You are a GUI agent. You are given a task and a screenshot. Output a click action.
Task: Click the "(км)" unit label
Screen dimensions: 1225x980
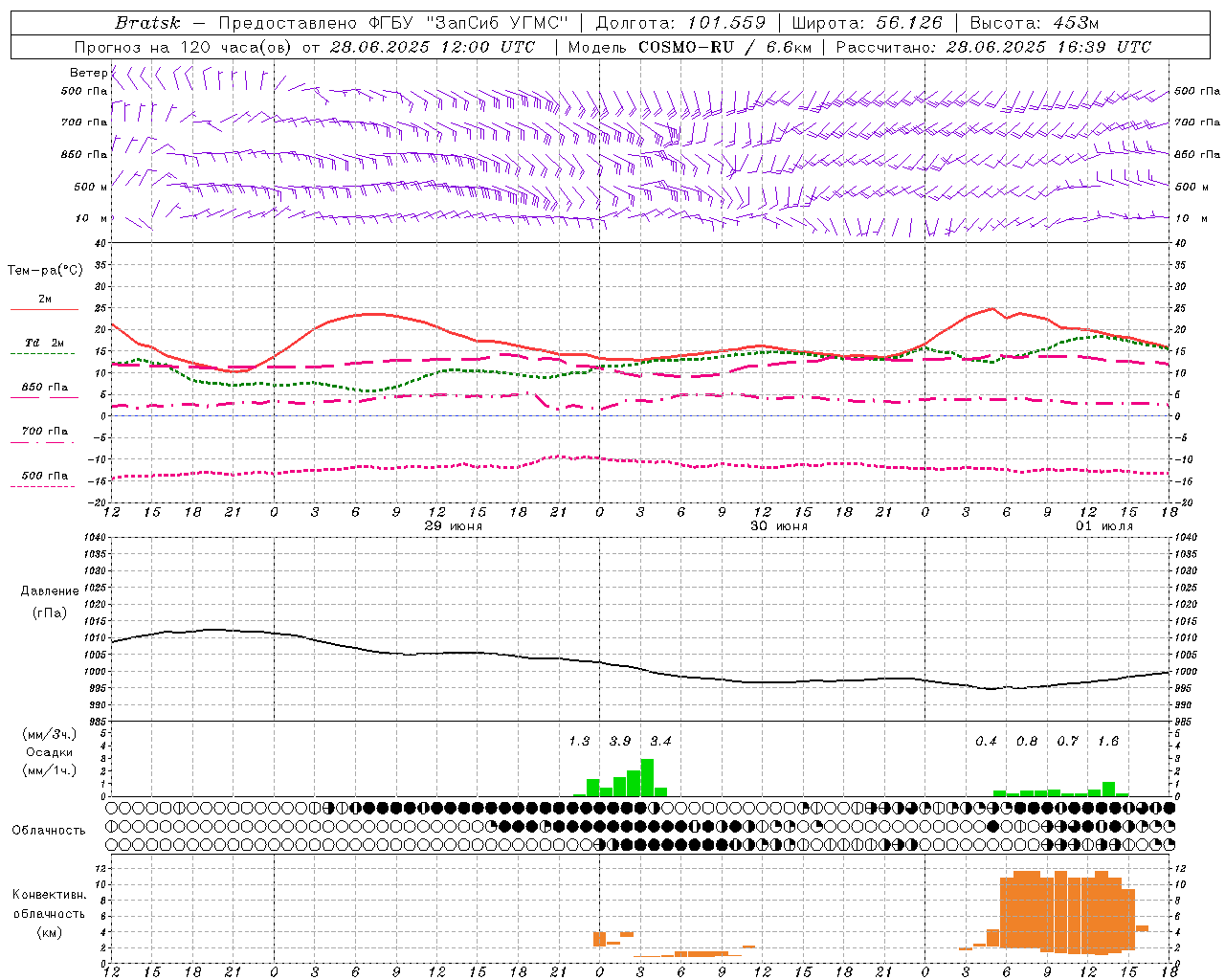(x=49, y=932)
